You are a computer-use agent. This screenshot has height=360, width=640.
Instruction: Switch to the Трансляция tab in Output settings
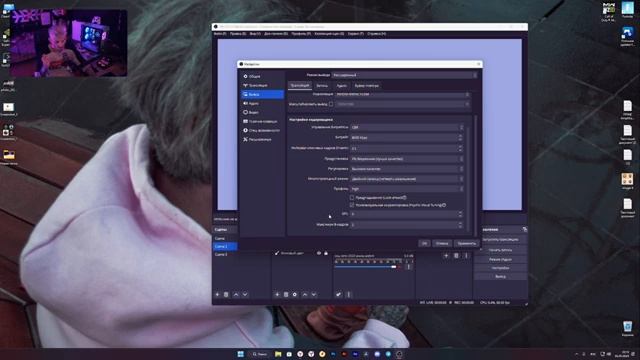300,86
